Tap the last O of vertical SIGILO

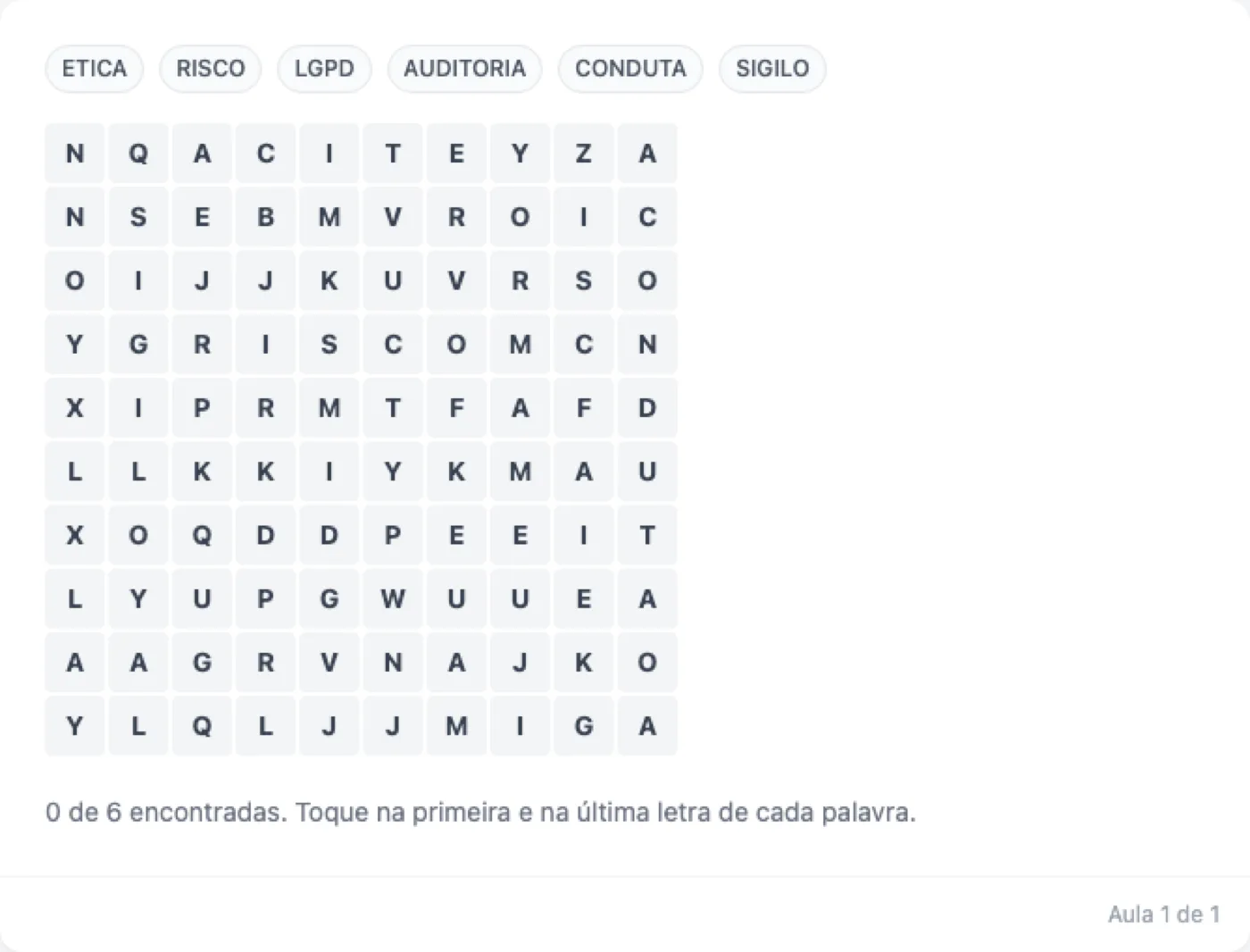coord(138,535)
